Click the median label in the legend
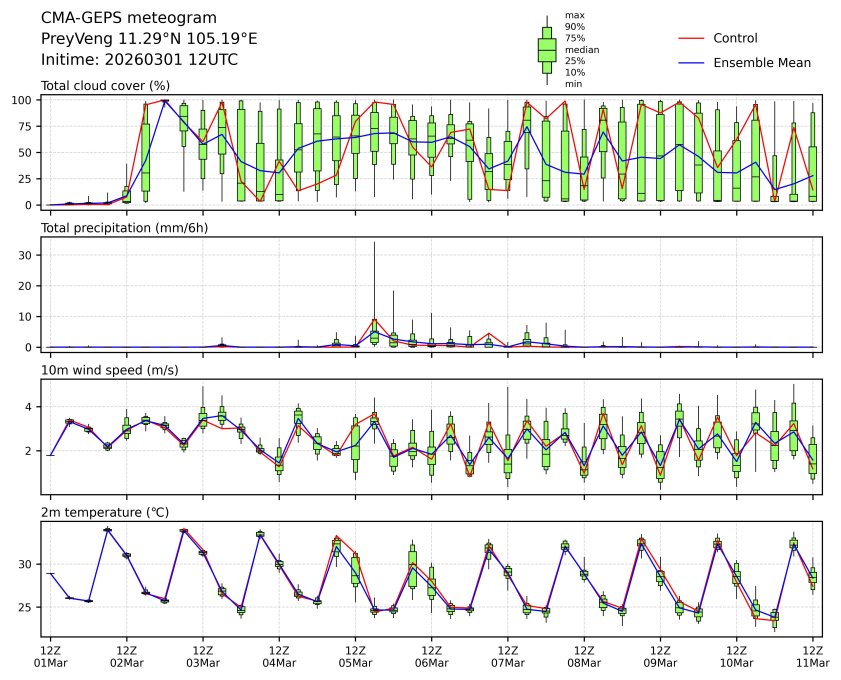Viewport: 841px width, 680px height. point(582,49)
